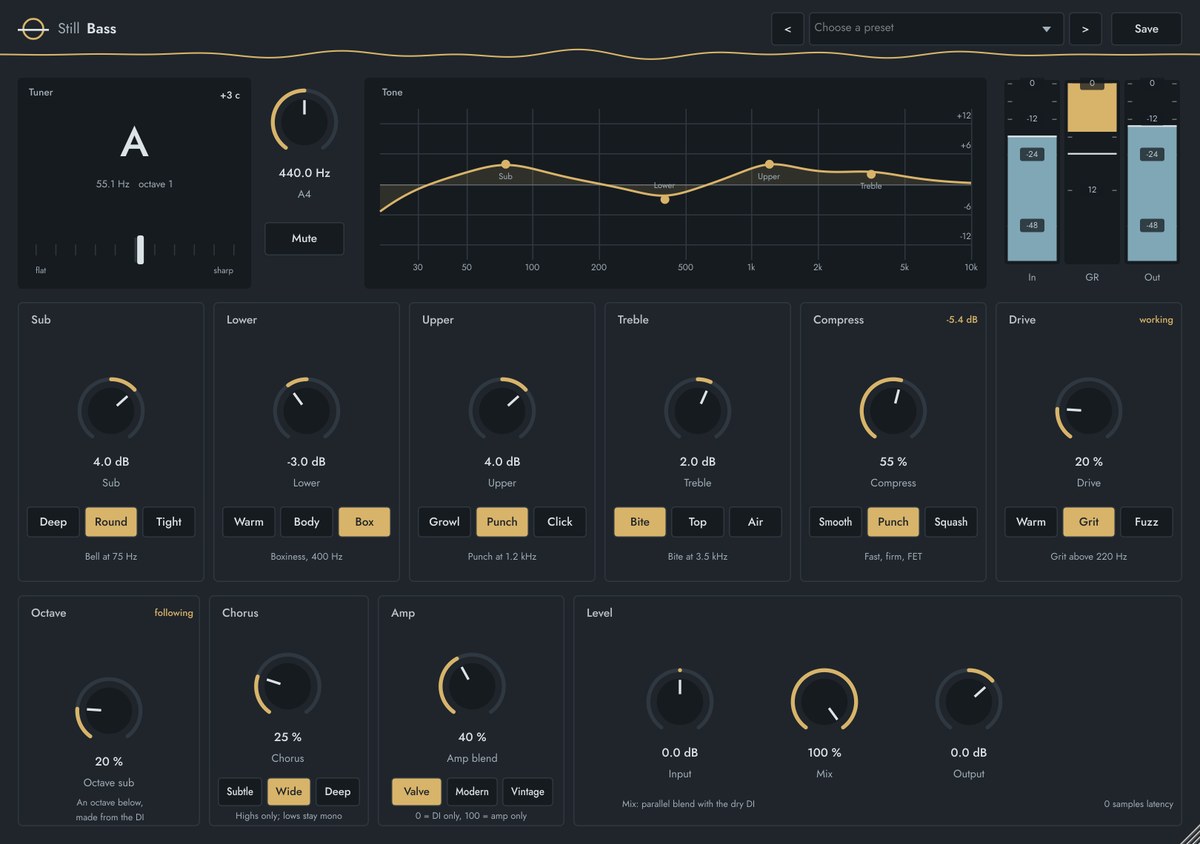
Task: Pick the Modern amp model
Action: [x=472, y=792]
